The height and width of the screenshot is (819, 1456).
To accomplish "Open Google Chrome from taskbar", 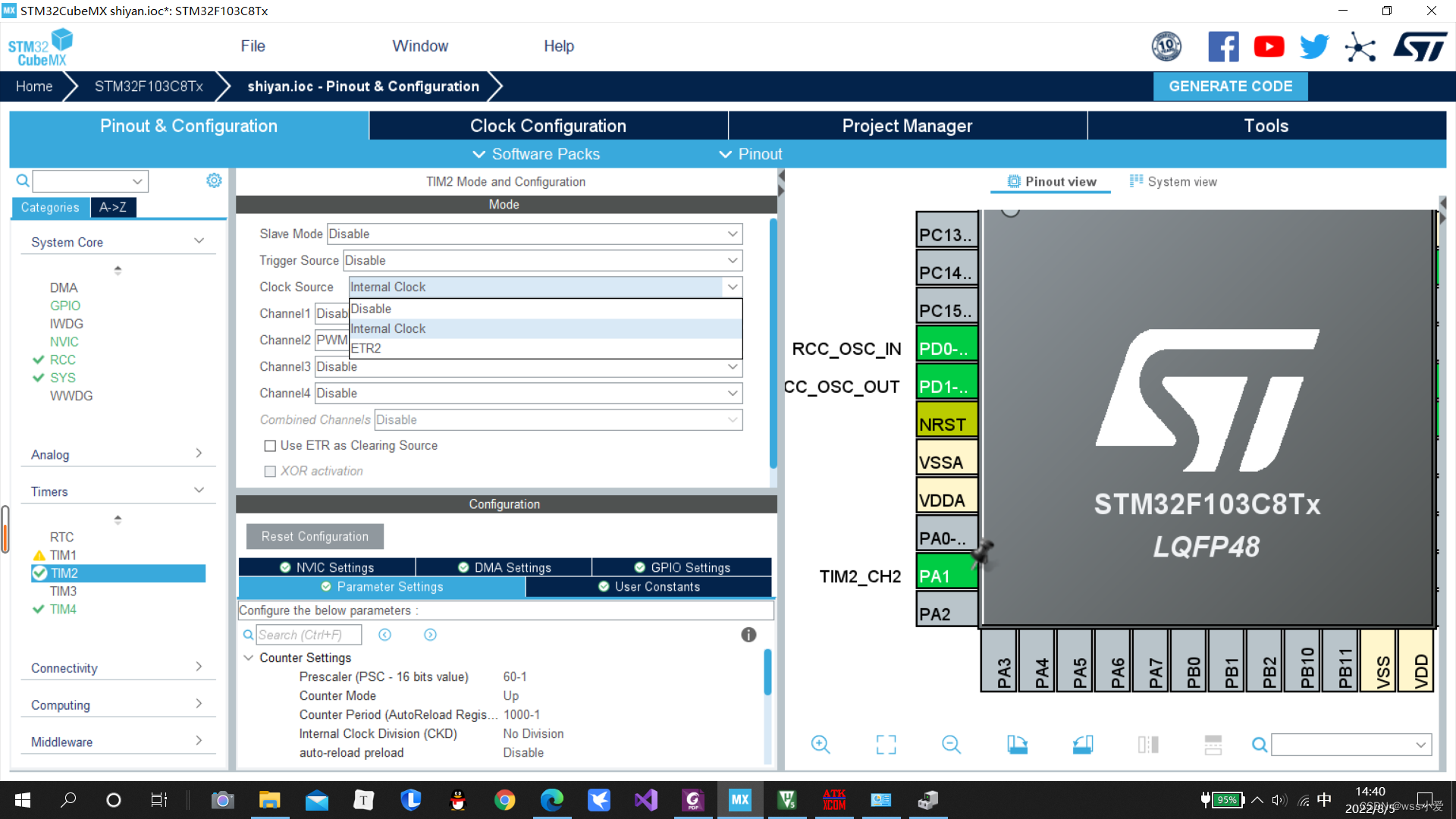I will 504,800.
